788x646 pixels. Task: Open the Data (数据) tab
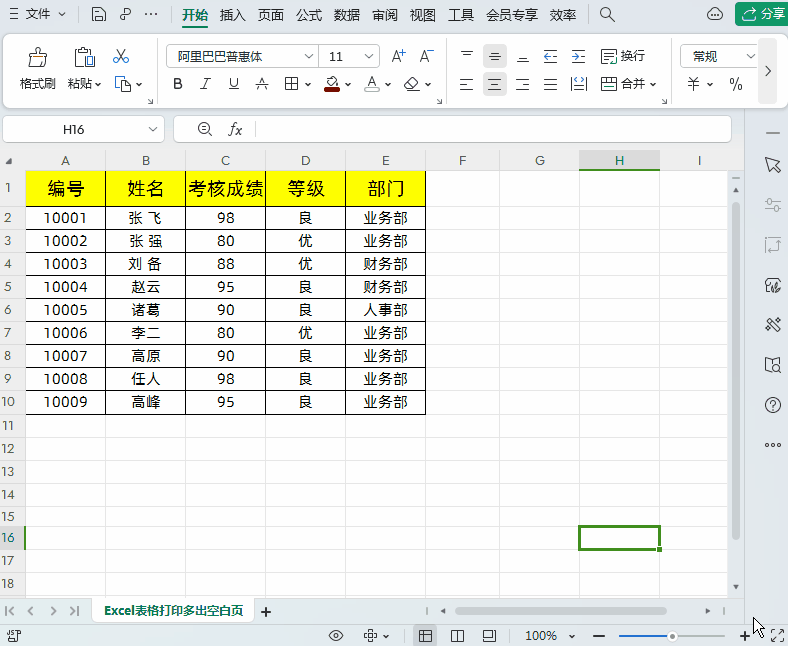[347, 15]
